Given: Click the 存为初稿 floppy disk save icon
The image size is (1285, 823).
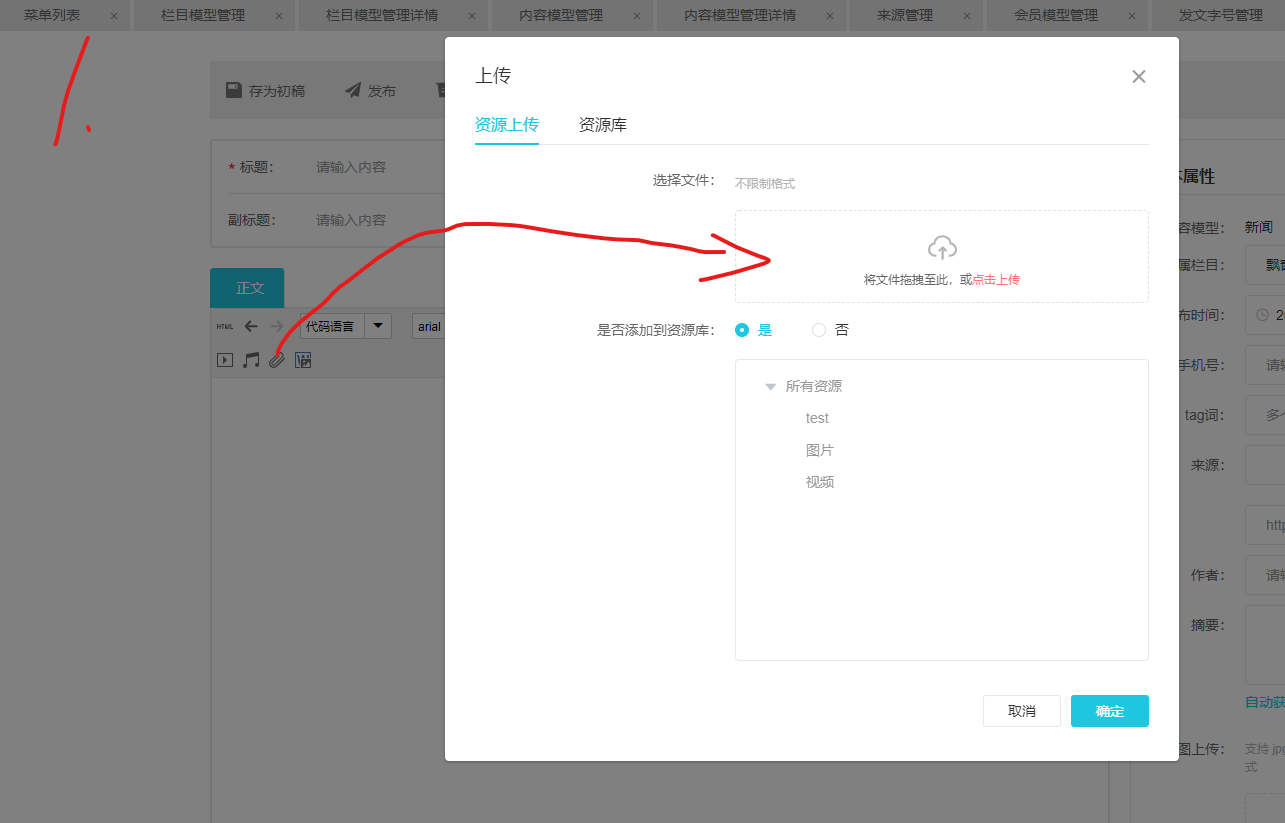Looking at the screenshot, I should point(234,90).
